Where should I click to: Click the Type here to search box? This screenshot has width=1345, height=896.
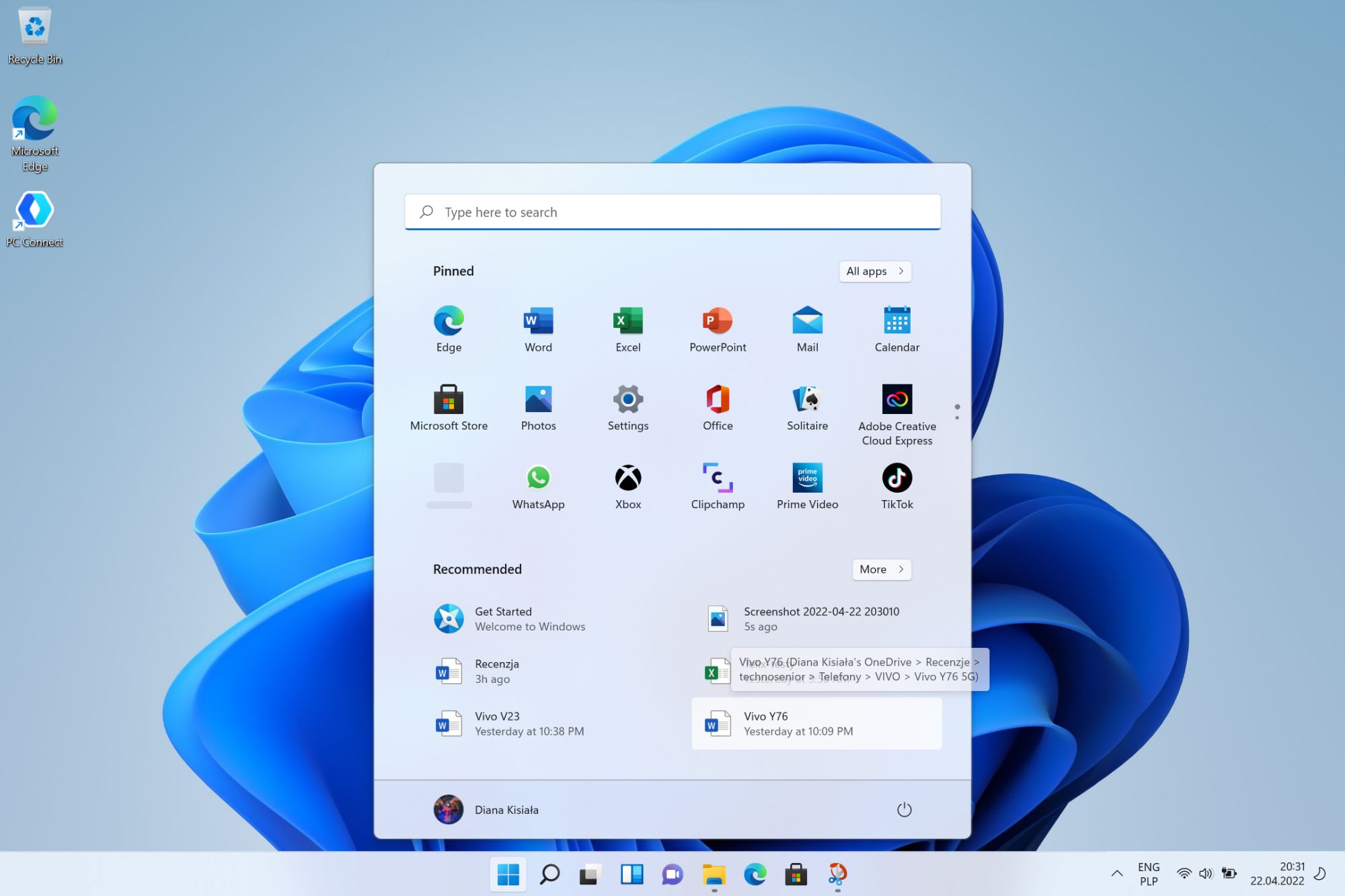click(x=672, y=212)
